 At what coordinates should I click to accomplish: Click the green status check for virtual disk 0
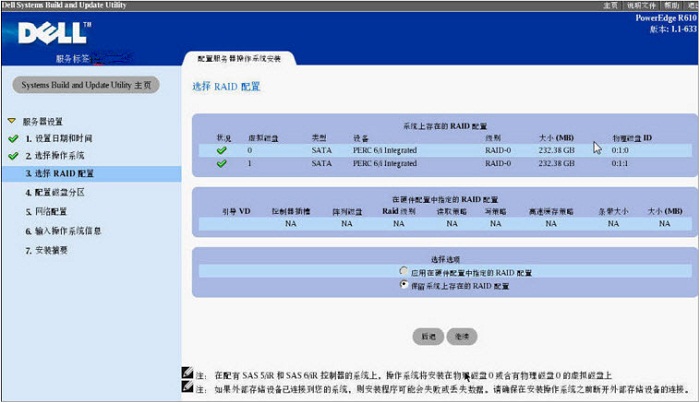click(x=221, y=150)
